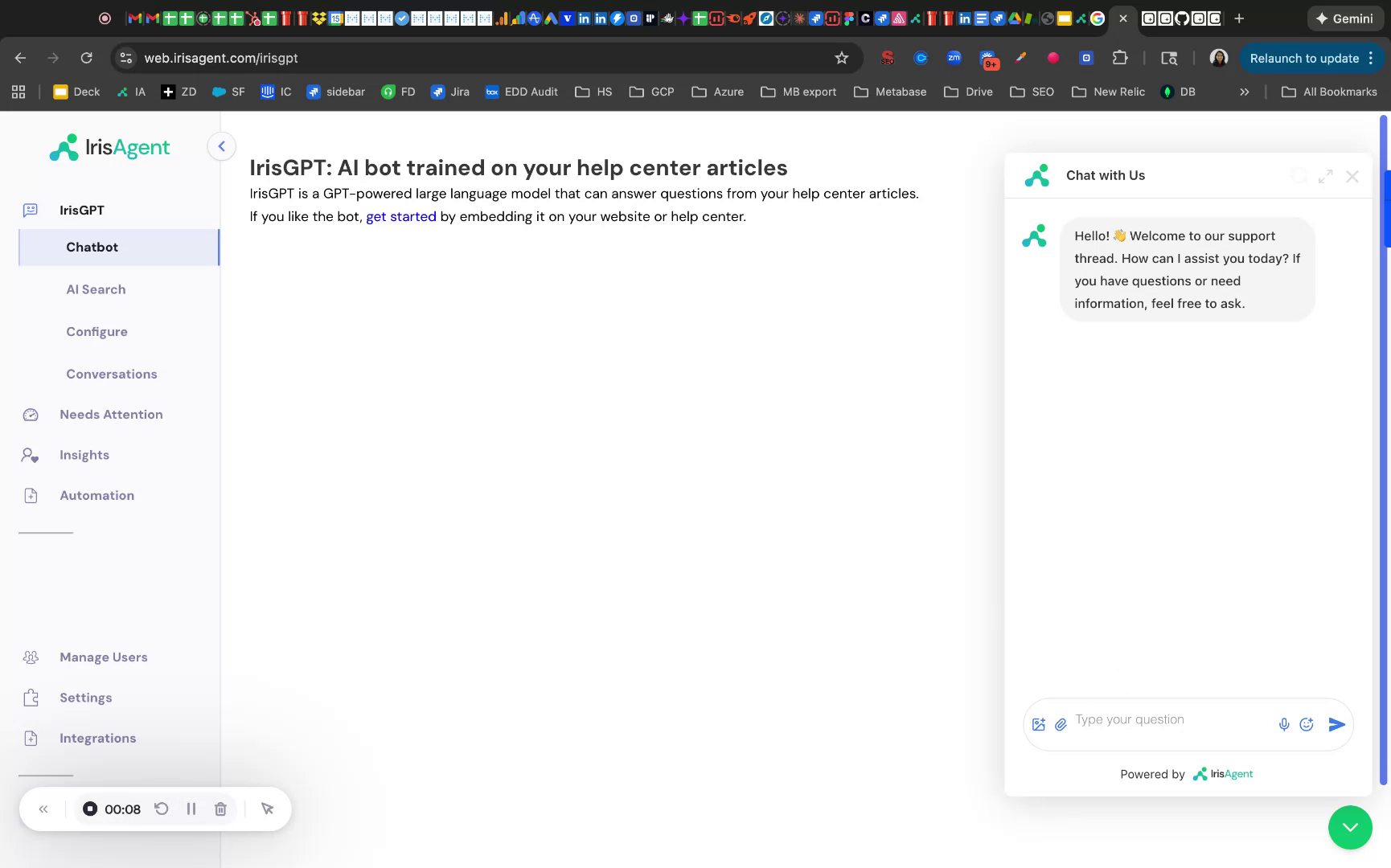Screen dimensions: 1391x868
Task: Open Manage Users
Action: [104, 657]
